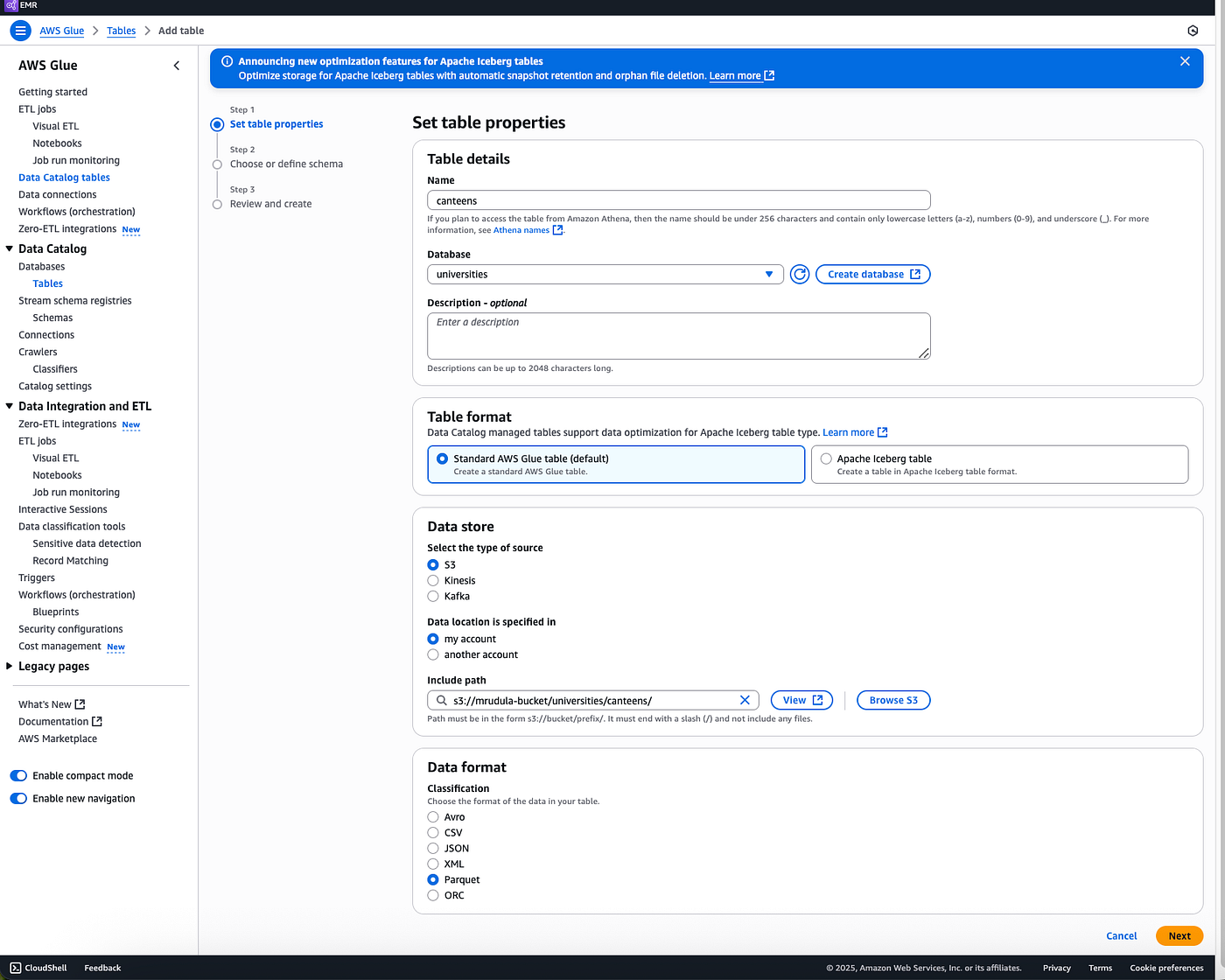Open AWS Marketplace link in sidebar
The width and height of the screenshot is (1225, 980).
(x=58, y=739)
